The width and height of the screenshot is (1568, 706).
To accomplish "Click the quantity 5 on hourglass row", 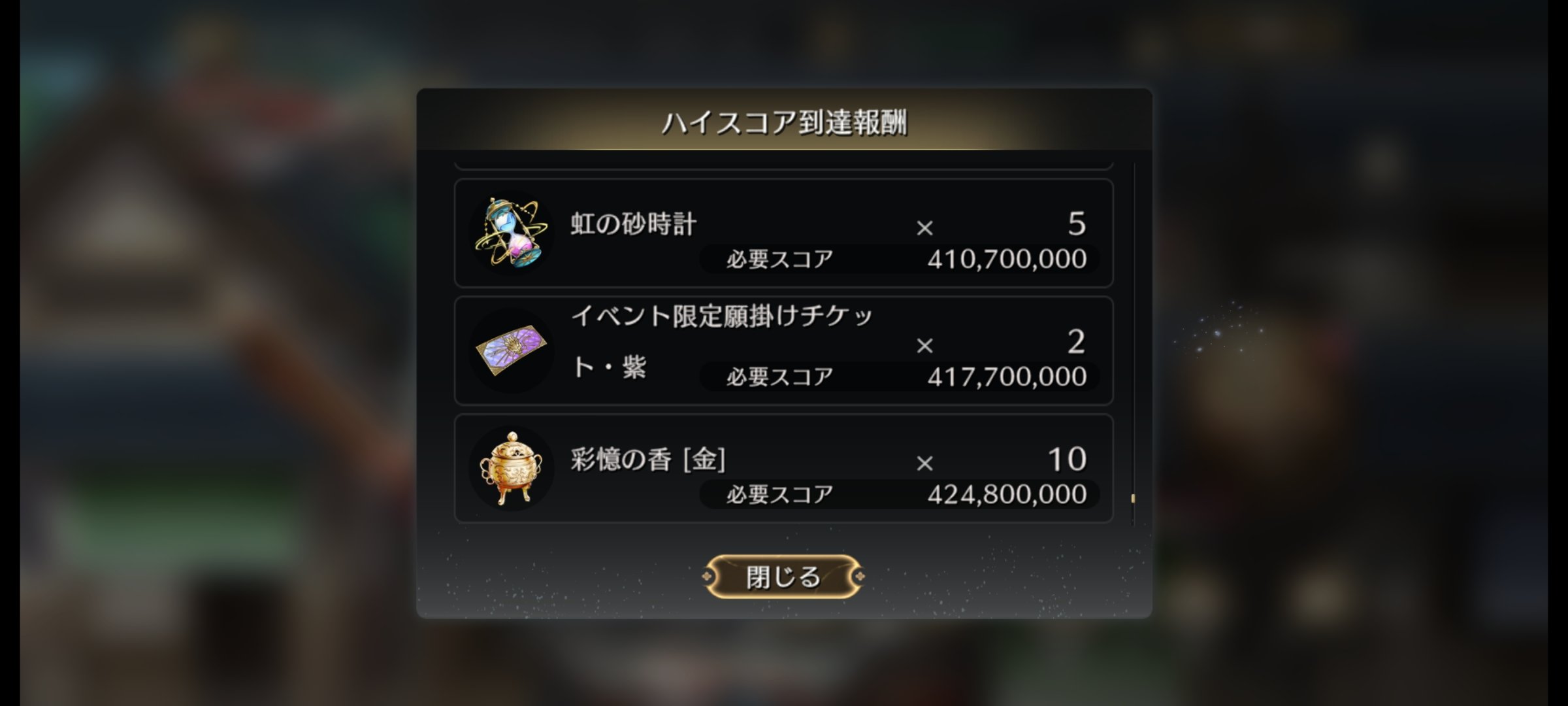I will [1077, 224].
